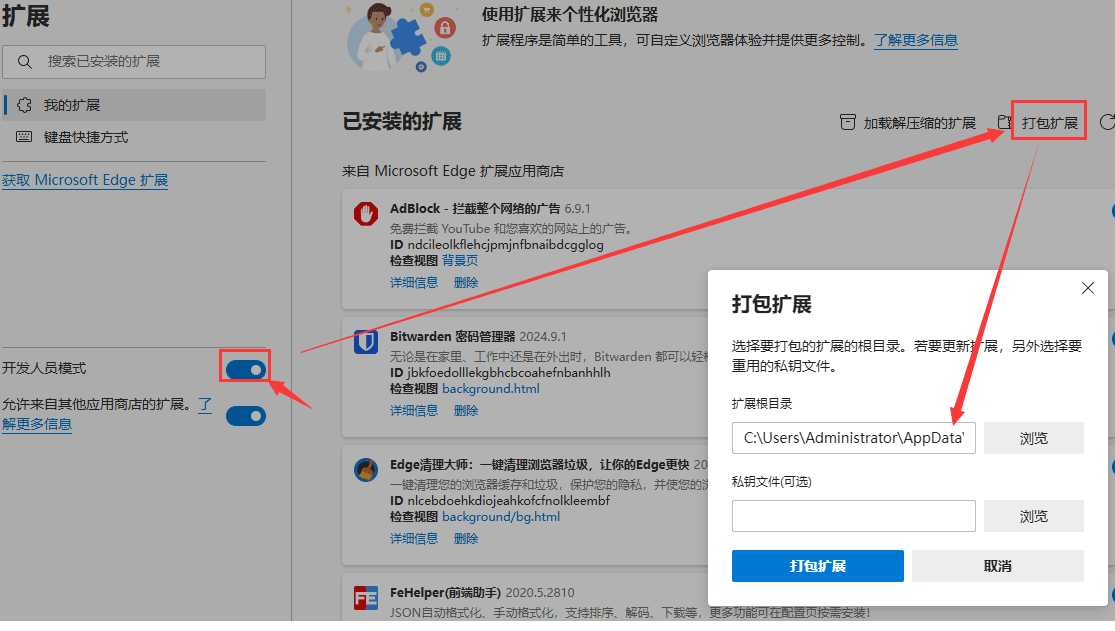Click 打包扩展 in the page toolbar

1050,123
